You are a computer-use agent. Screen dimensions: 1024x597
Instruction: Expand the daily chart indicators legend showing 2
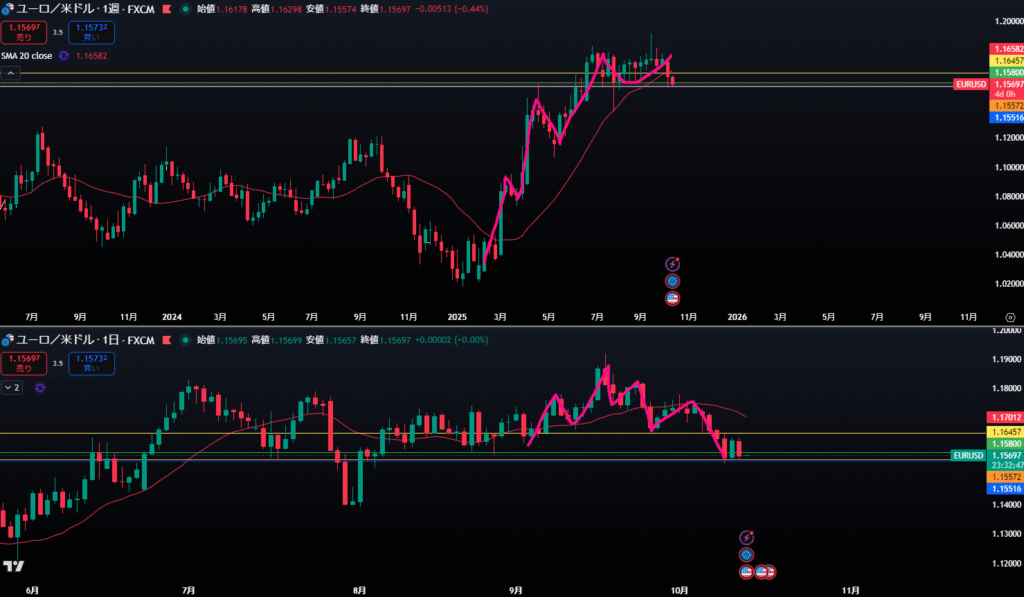point(12,387)
